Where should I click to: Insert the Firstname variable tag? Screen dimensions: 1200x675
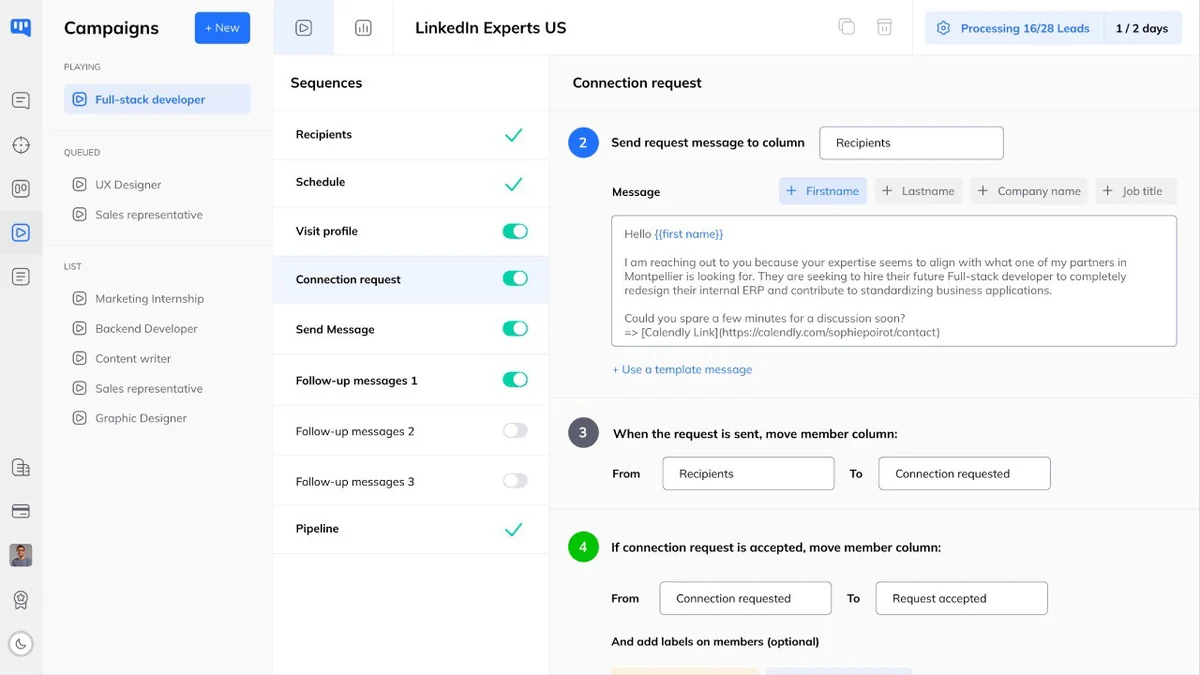coord(823,191)
